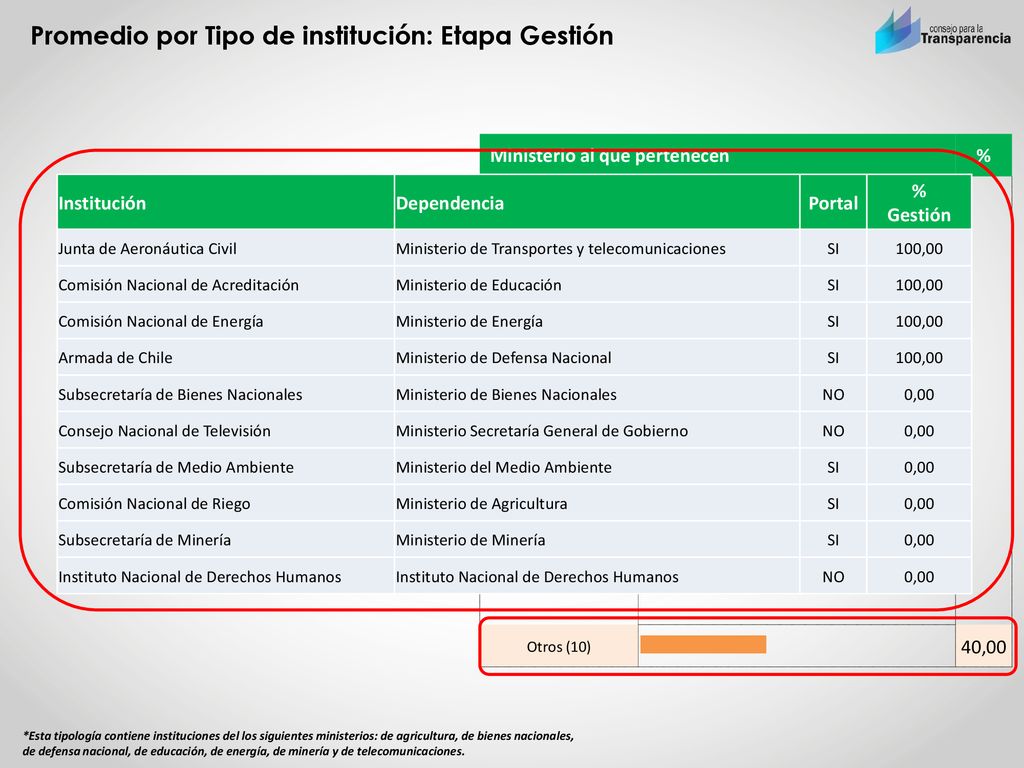Click the Consejo para la Transparencia logo
The width and height of the screenshot is (1024, 768).
[x=943, y=31]
